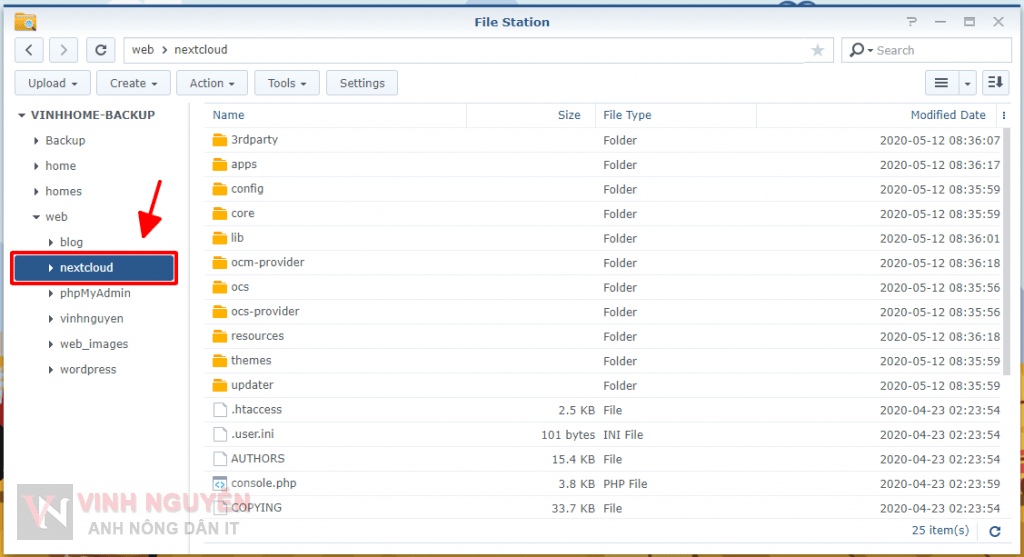
Task: Click the help question mark icon
Action: click(x=911, y=21)
